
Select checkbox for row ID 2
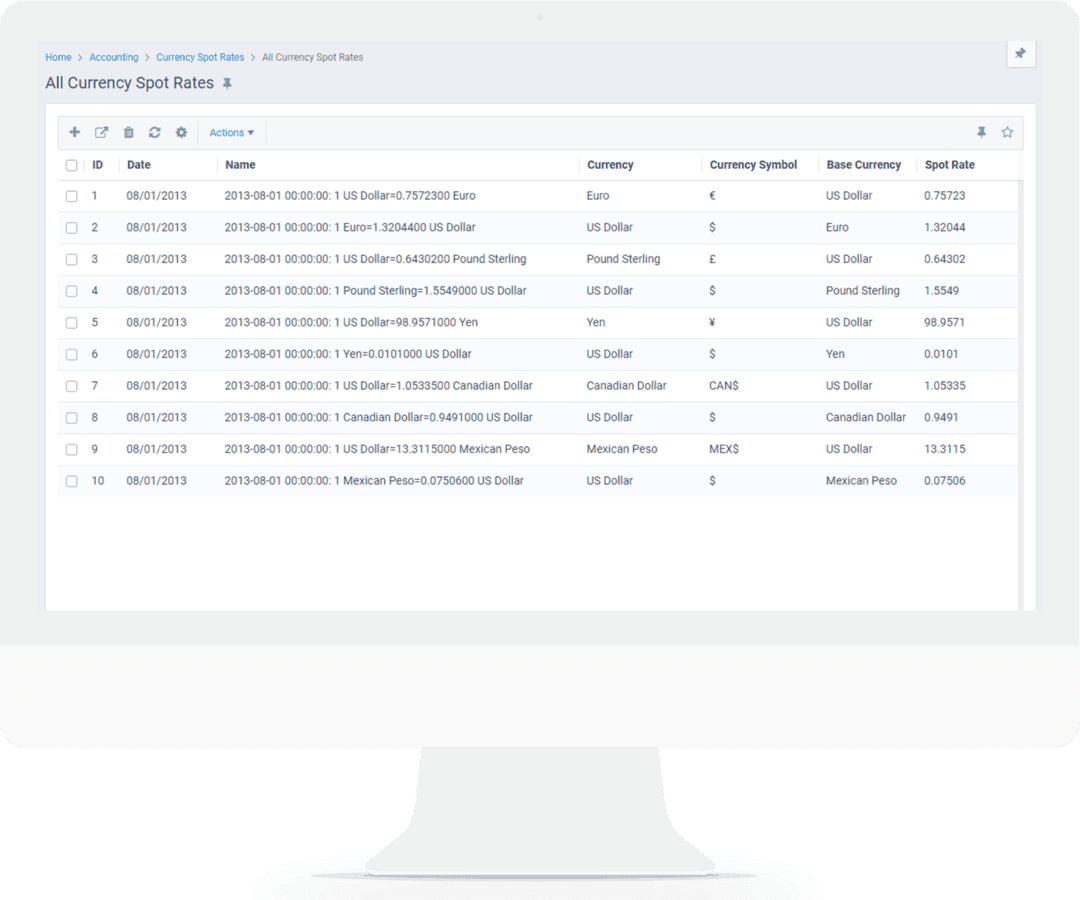[x=72, y=228]
